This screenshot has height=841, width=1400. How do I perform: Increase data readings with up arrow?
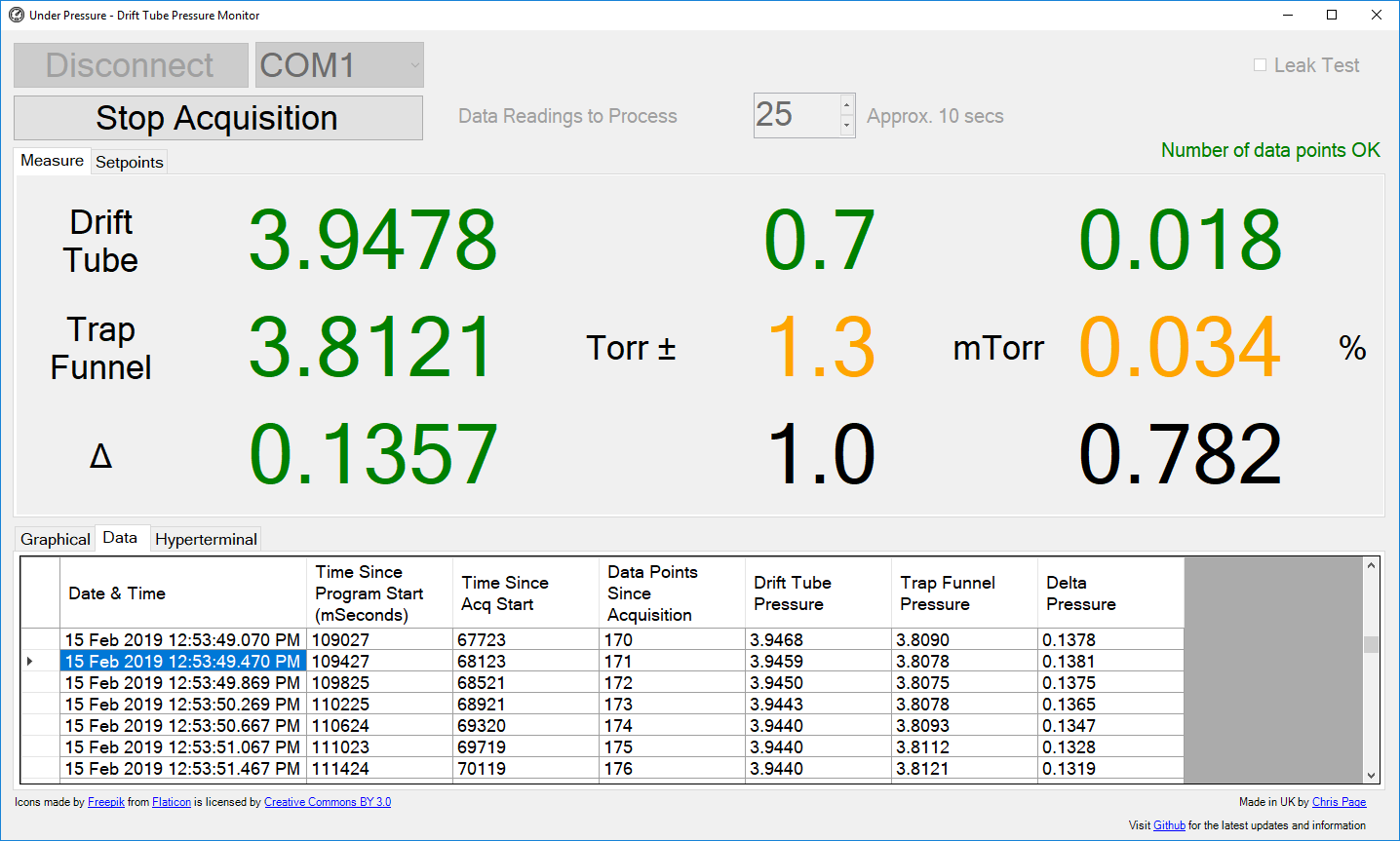coord(847,105)
